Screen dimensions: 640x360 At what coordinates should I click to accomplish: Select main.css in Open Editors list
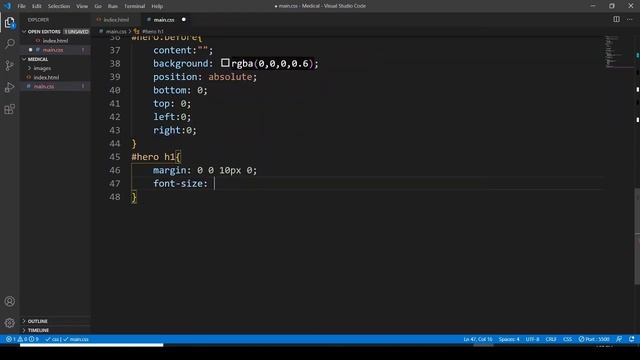point(55,50)
